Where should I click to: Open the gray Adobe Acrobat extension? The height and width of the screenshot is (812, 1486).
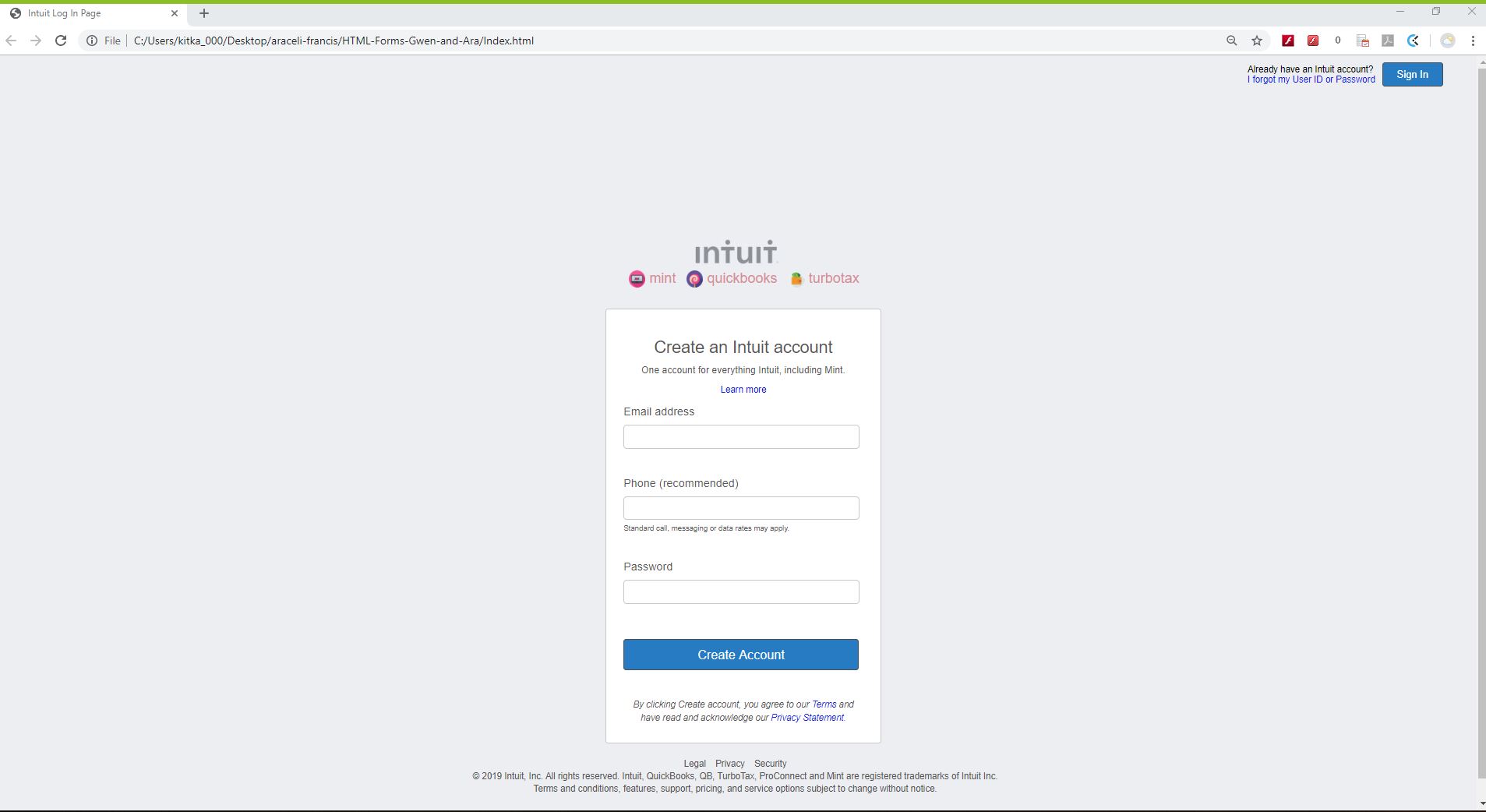pos(1388,41)
